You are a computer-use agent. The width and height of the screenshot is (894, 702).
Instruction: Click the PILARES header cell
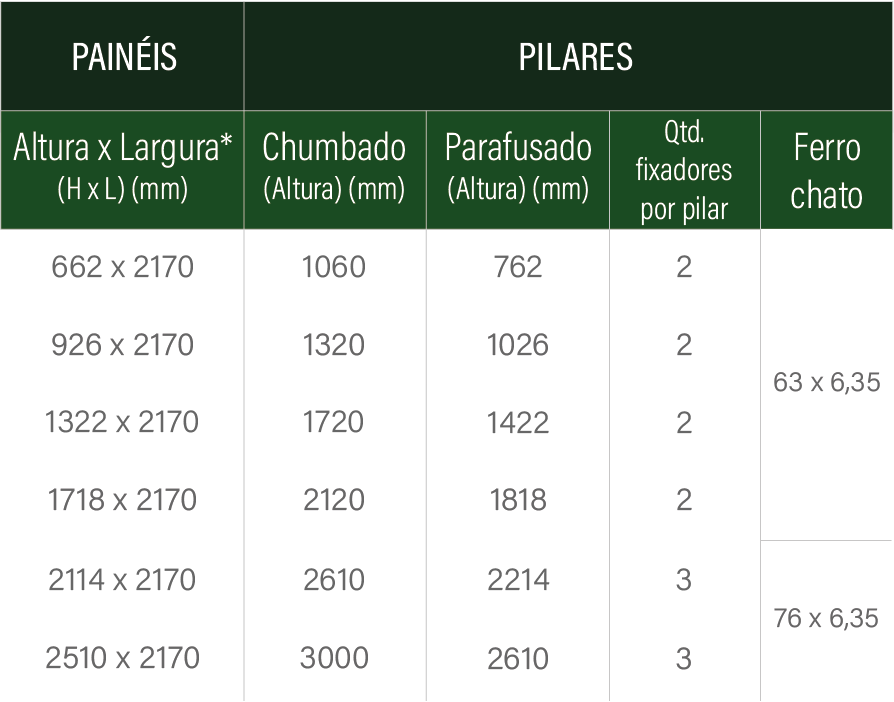tap(568, 56)
